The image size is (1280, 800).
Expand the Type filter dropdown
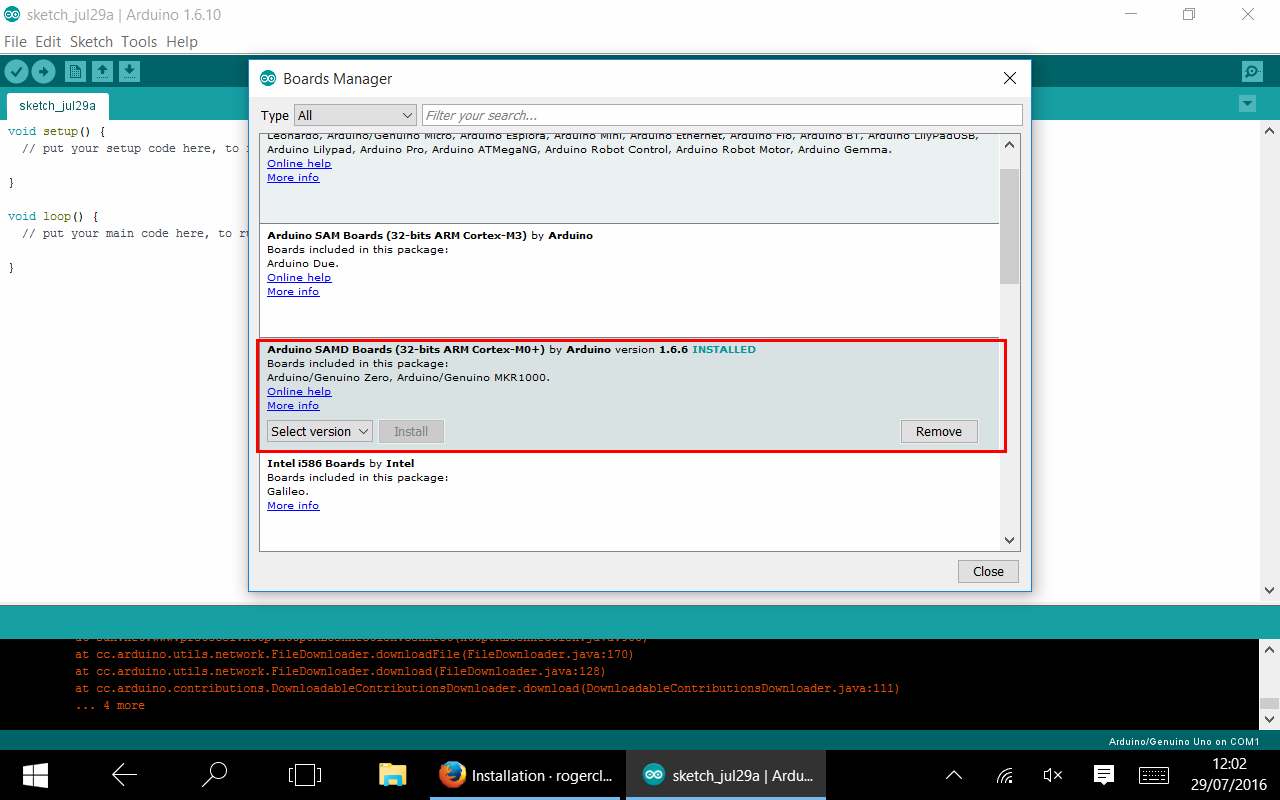[x=355, y=115]
